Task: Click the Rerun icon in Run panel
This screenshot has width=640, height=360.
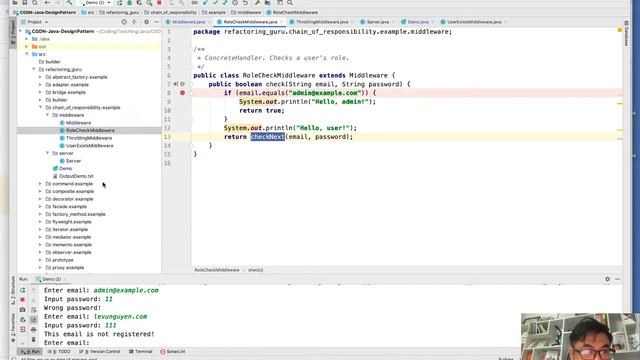Action: tap(23, 290)
